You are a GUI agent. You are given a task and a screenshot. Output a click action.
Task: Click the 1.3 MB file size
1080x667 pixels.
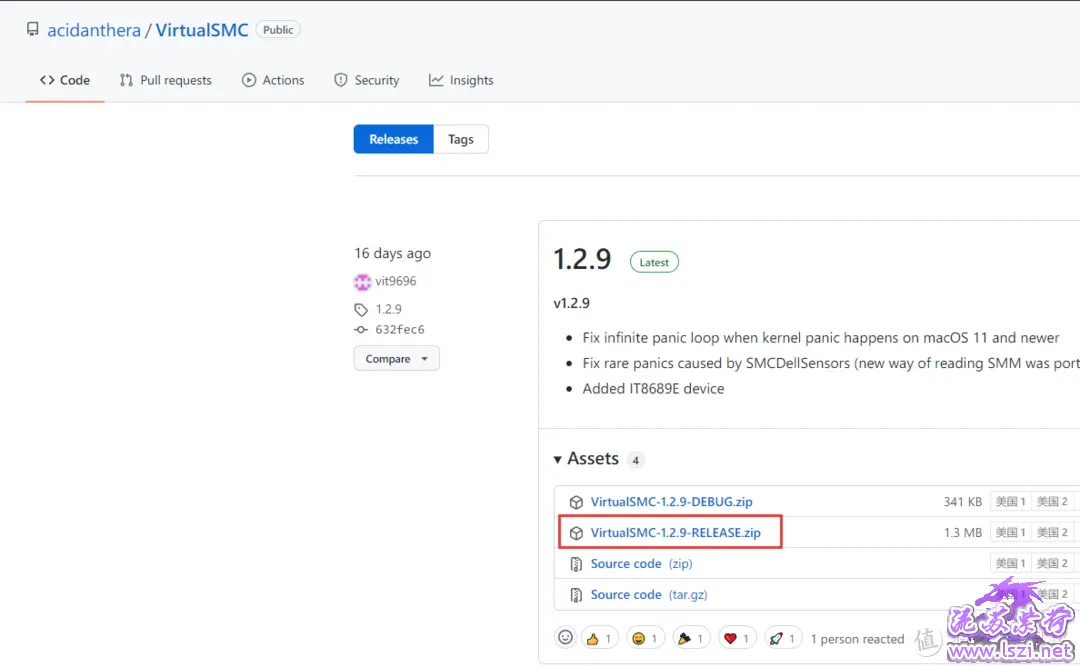963,533
